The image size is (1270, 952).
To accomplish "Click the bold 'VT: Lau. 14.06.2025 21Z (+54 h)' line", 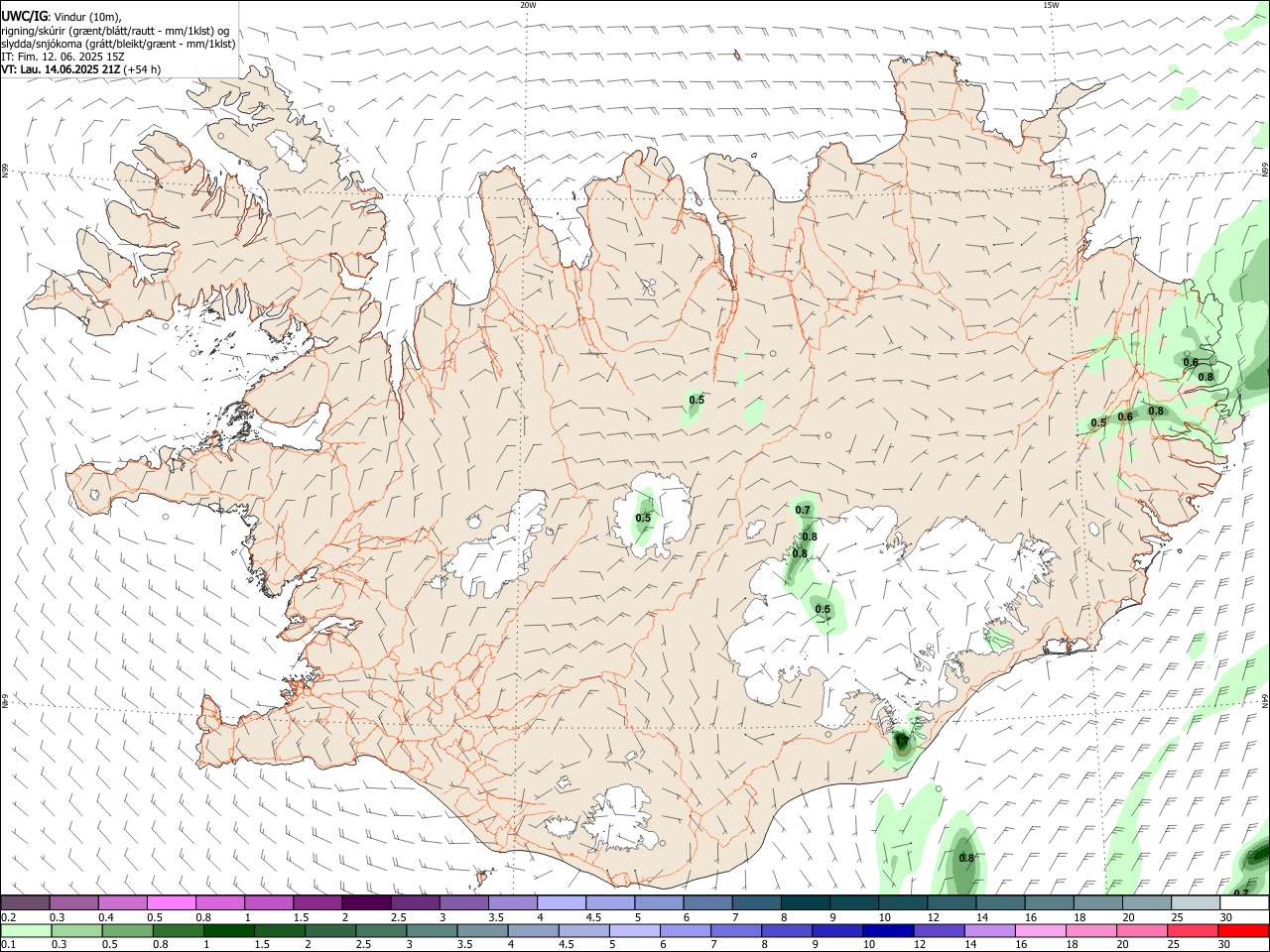I will (x=81, y=69).
